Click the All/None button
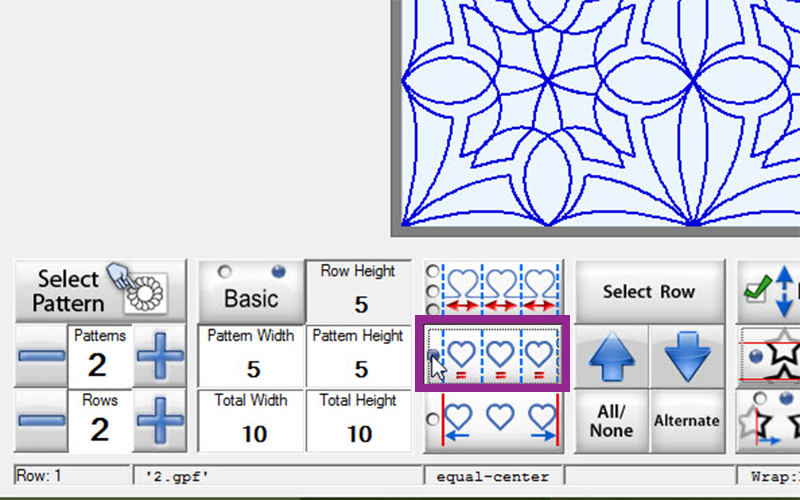Screen dimensions: 800x500 [612, 421]
